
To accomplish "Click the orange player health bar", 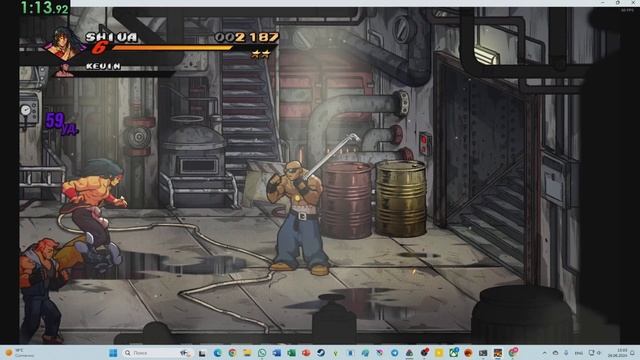I will point(171,48).
